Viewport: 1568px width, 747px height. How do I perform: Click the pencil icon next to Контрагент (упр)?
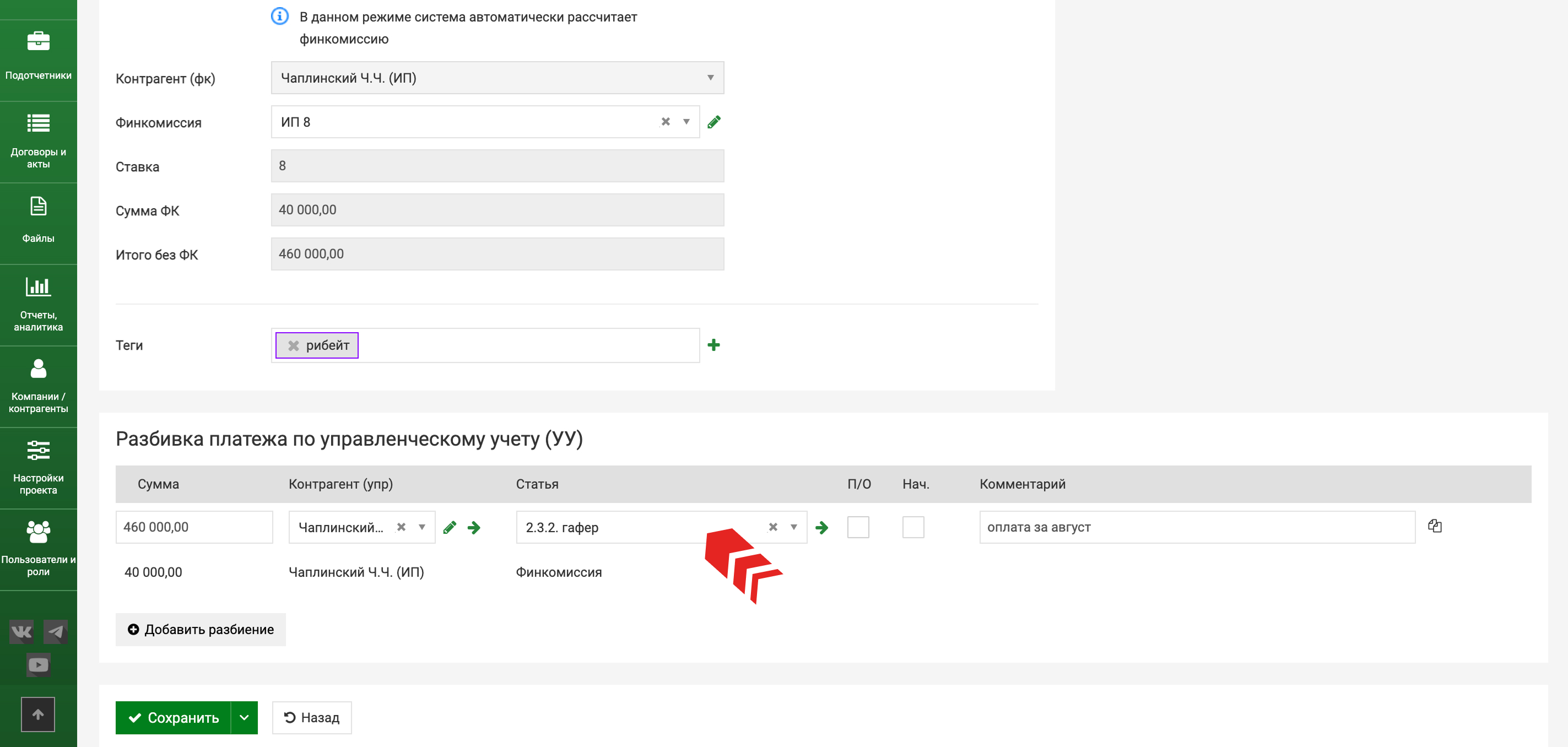coord(450,527)
